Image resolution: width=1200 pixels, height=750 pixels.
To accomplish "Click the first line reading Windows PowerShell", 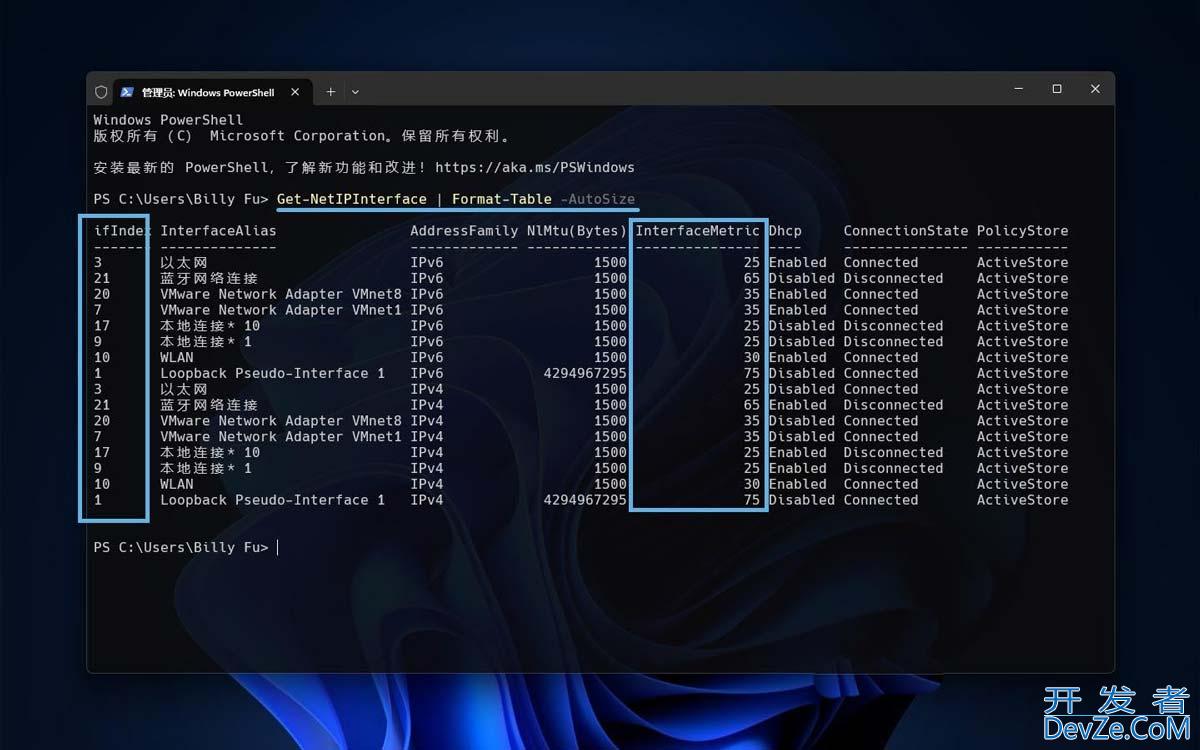I will pyautogui.click(x=168, y=120).
